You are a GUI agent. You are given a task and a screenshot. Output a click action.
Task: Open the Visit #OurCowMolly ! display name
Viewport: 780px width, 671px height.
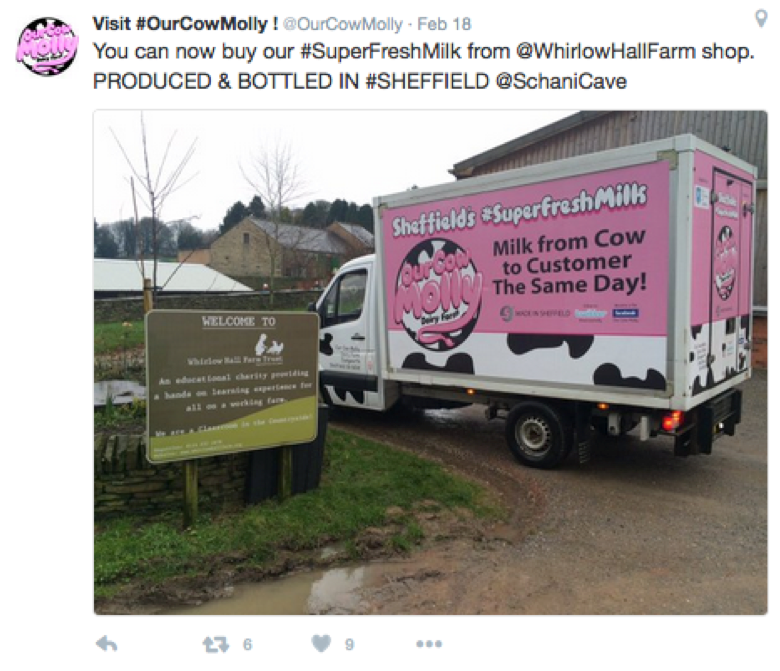point(186,23)
